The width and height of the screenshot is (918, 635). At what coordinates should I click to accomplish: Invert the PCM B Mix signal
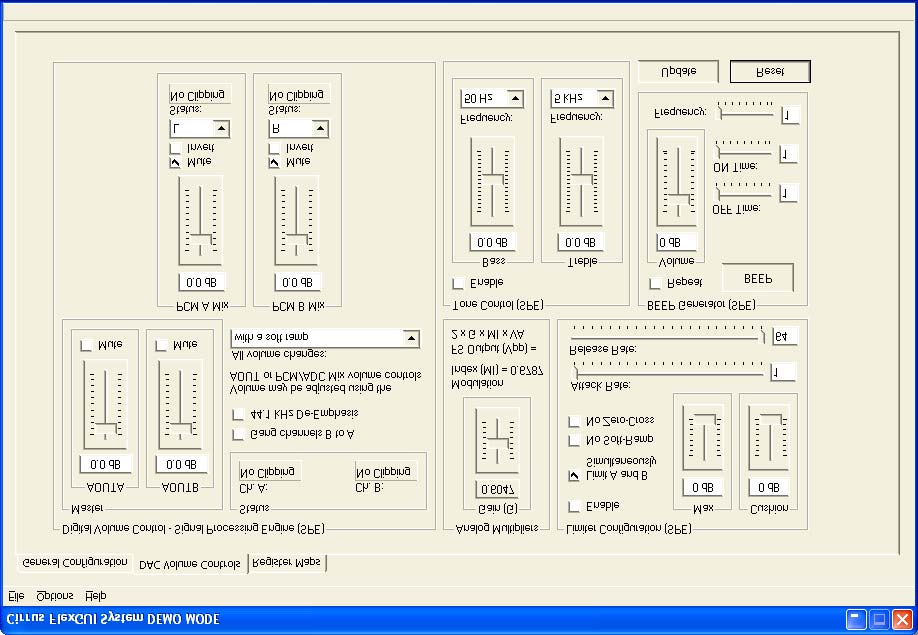(273, 148)
